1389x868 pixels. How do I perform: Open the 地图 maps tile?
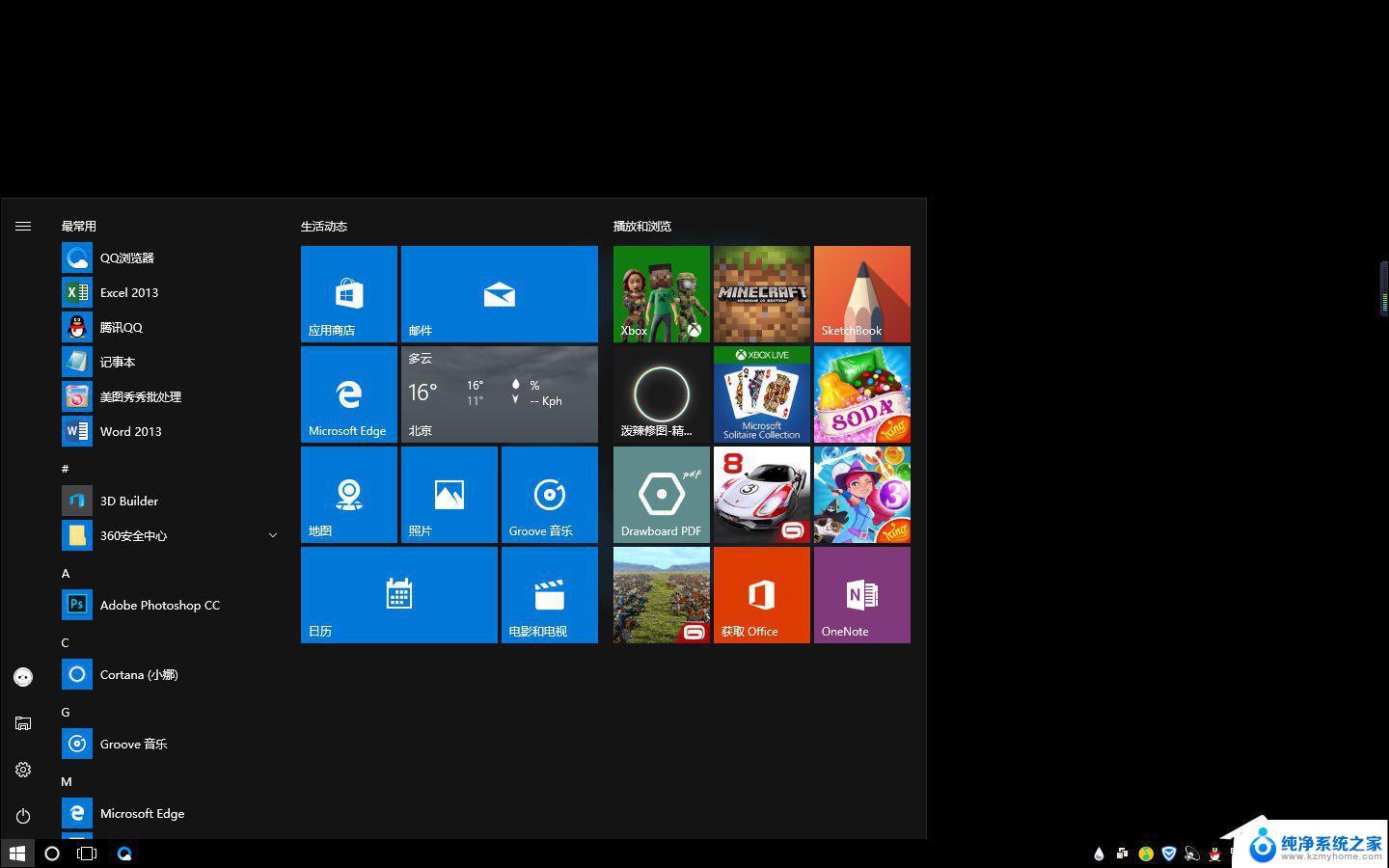point(349,495)
